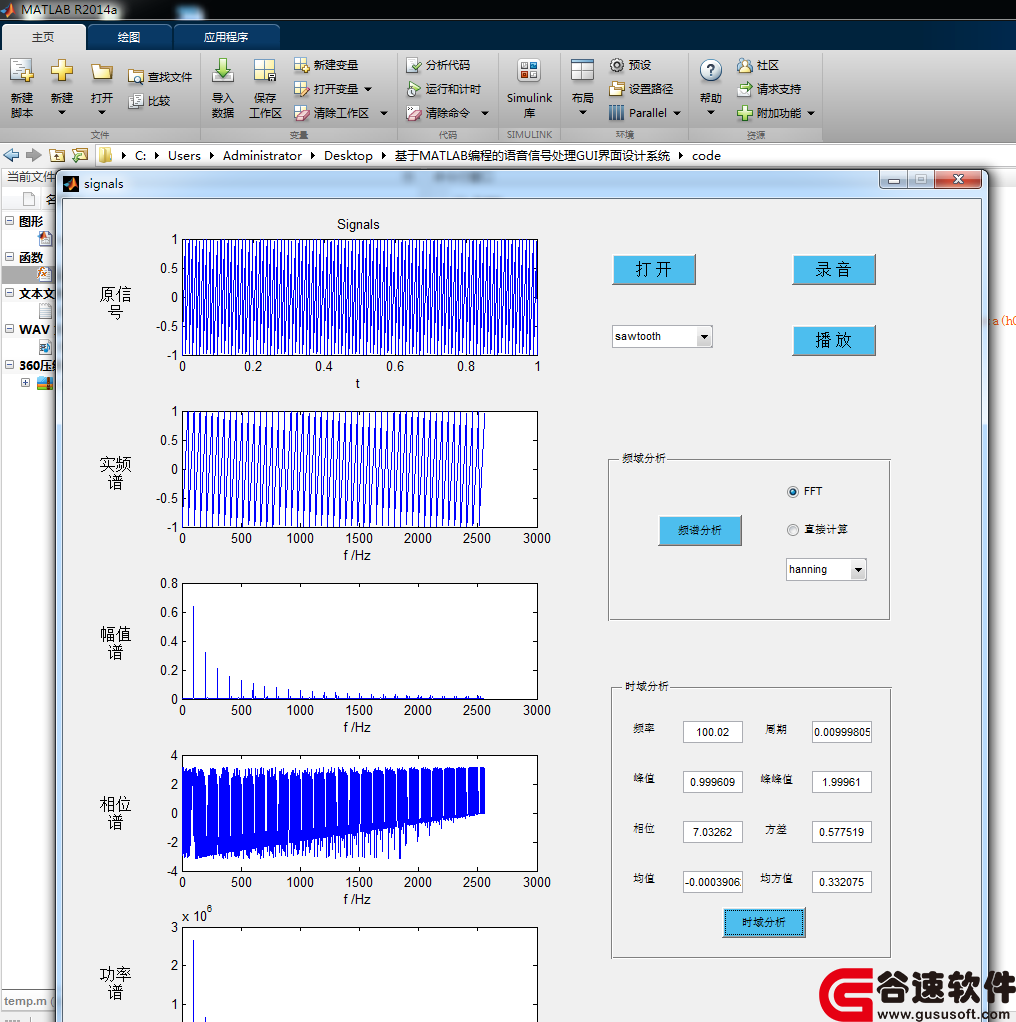Click the Add-Ons (附加功能) plus icon
The width and height of the screenshot is (1016, 1022).
744,113
